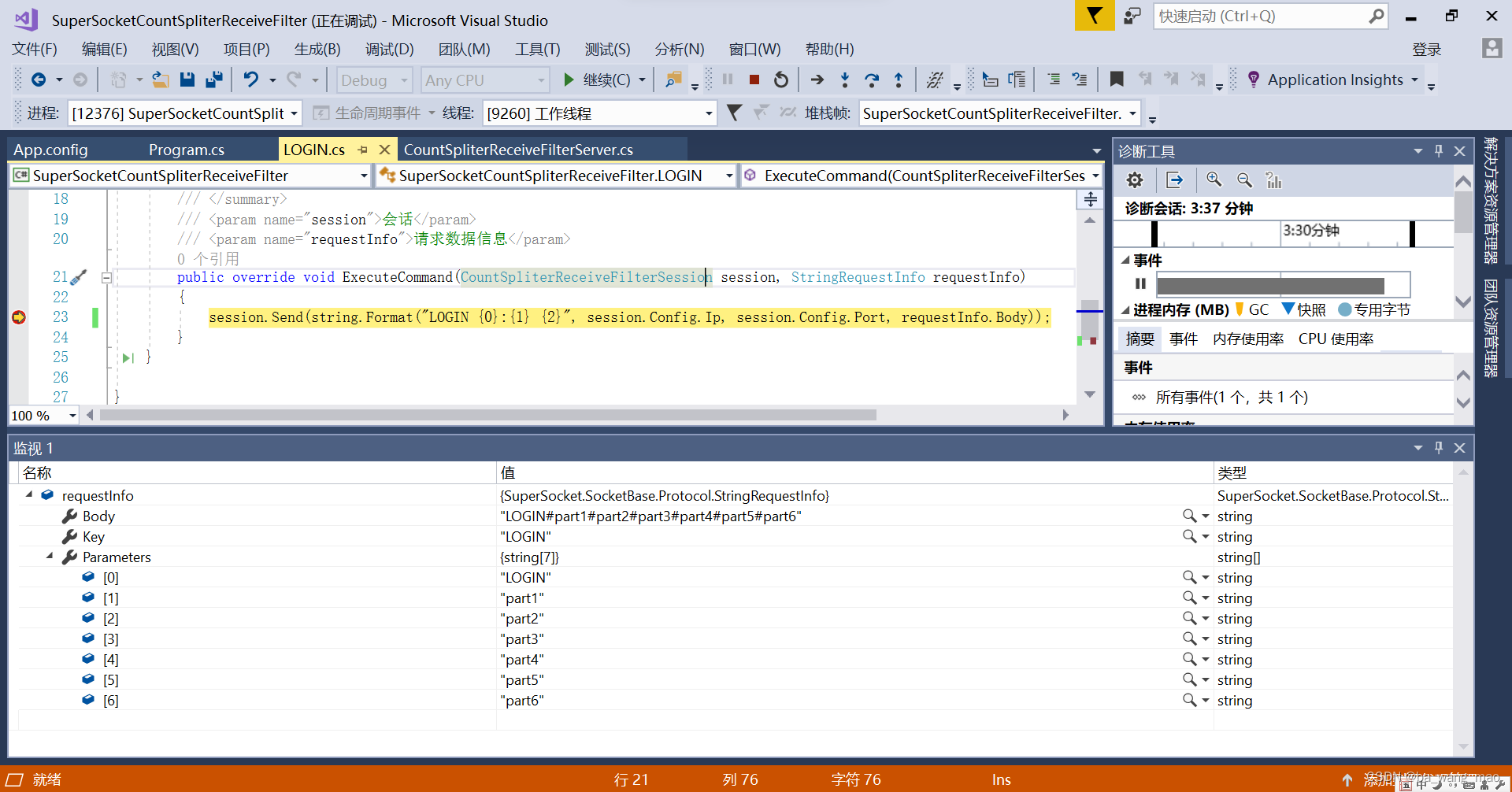Click the Save All icon
The image size is (1512, 792).
214,80
